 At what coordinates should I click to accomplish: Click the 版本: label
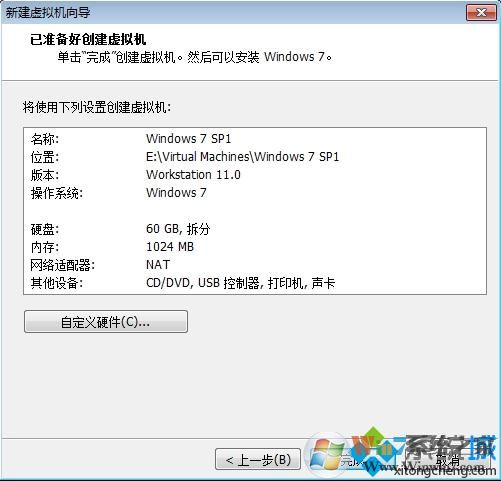(x=45, y=175)
